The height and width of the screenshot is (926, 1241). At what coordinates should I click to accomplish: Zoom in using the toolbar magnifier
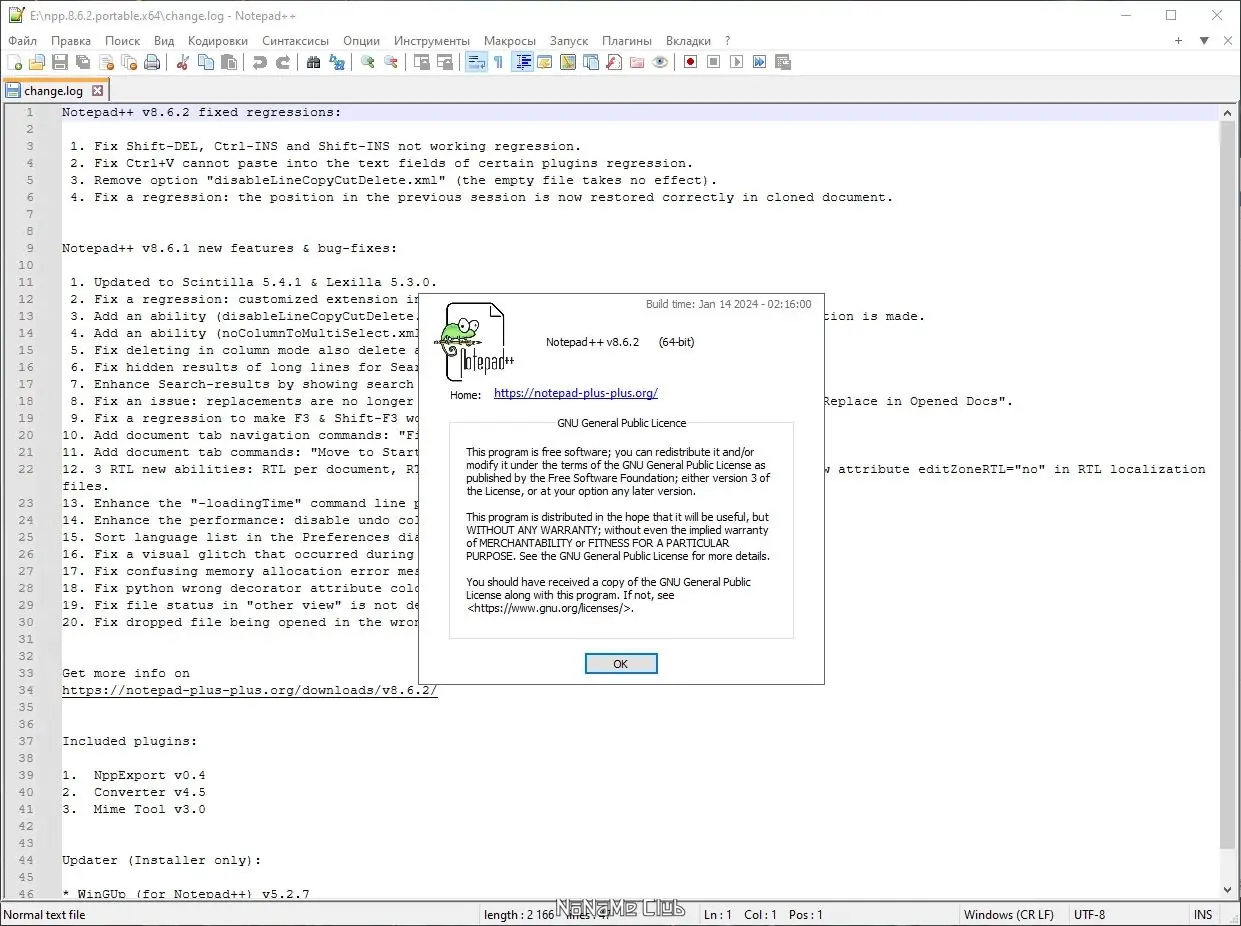coord(368,62)
